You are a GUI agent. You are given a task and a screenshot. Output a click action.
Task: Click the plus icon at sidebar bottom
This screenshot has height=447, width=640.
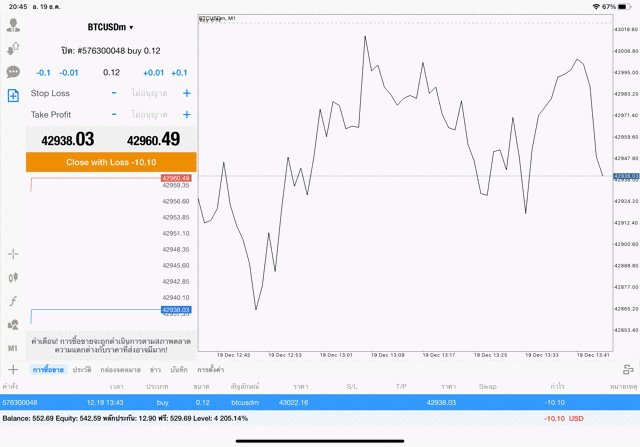[14, 370]
